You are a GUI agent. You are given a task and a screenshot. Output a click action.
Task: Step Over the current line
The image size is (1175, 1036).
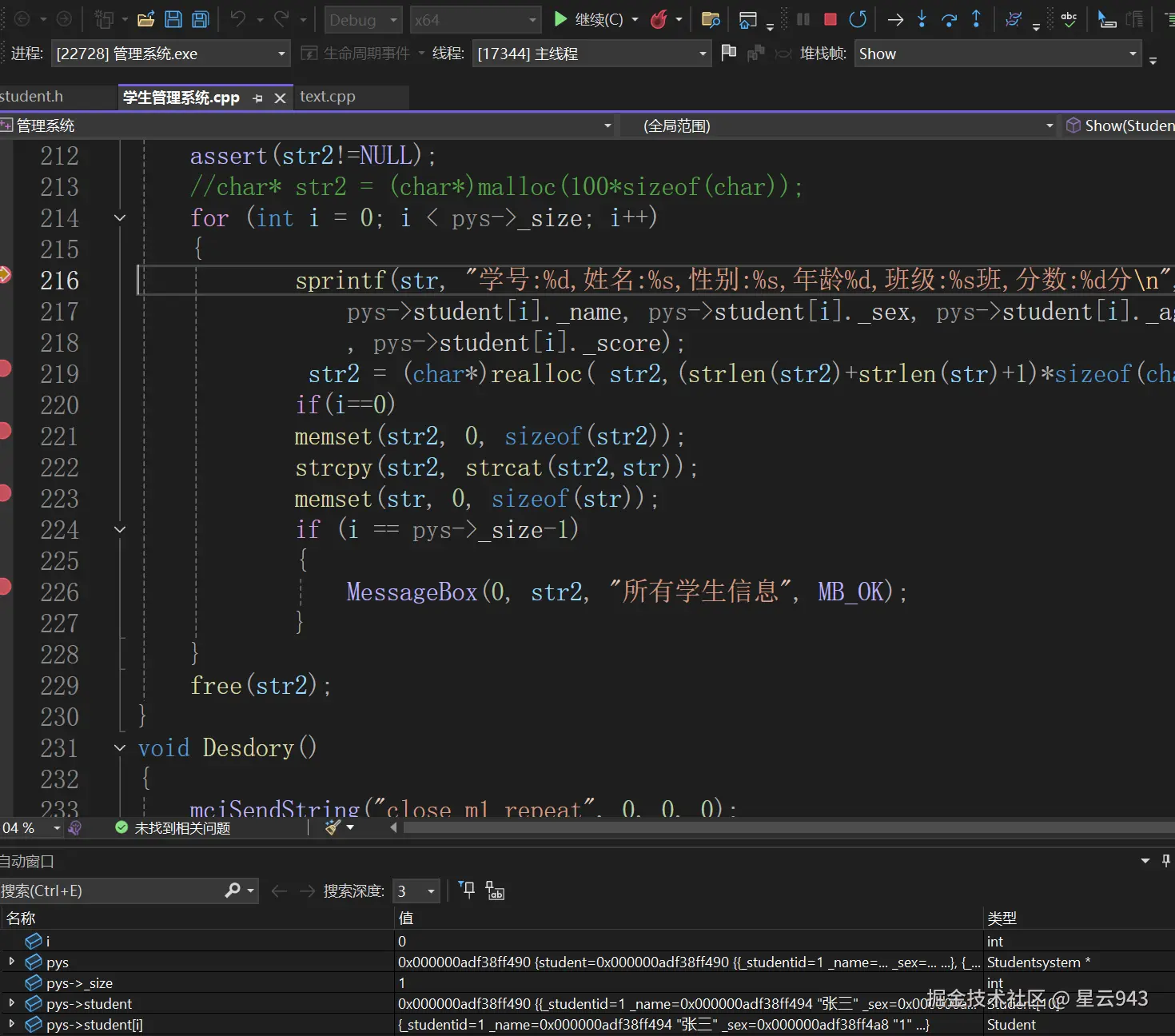pos(949,19)
